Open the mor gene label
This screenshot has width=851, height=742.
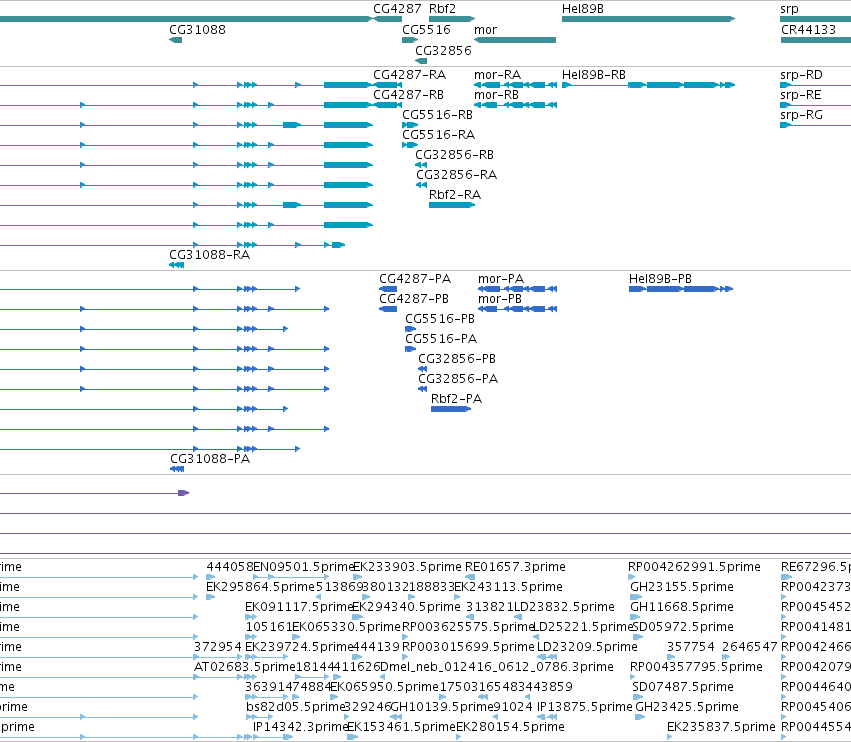coord(485,29)
